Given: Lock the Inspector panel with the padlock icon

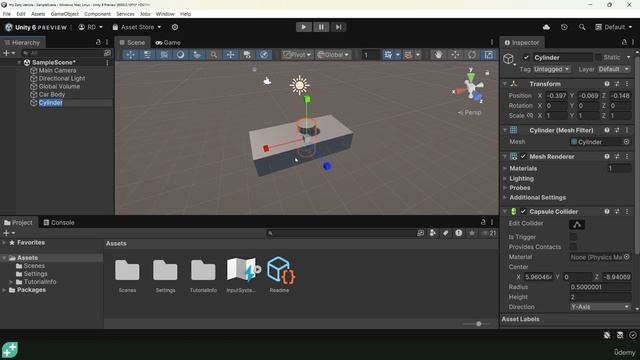Looking at the screenshot, I should [x=624, y=42].
